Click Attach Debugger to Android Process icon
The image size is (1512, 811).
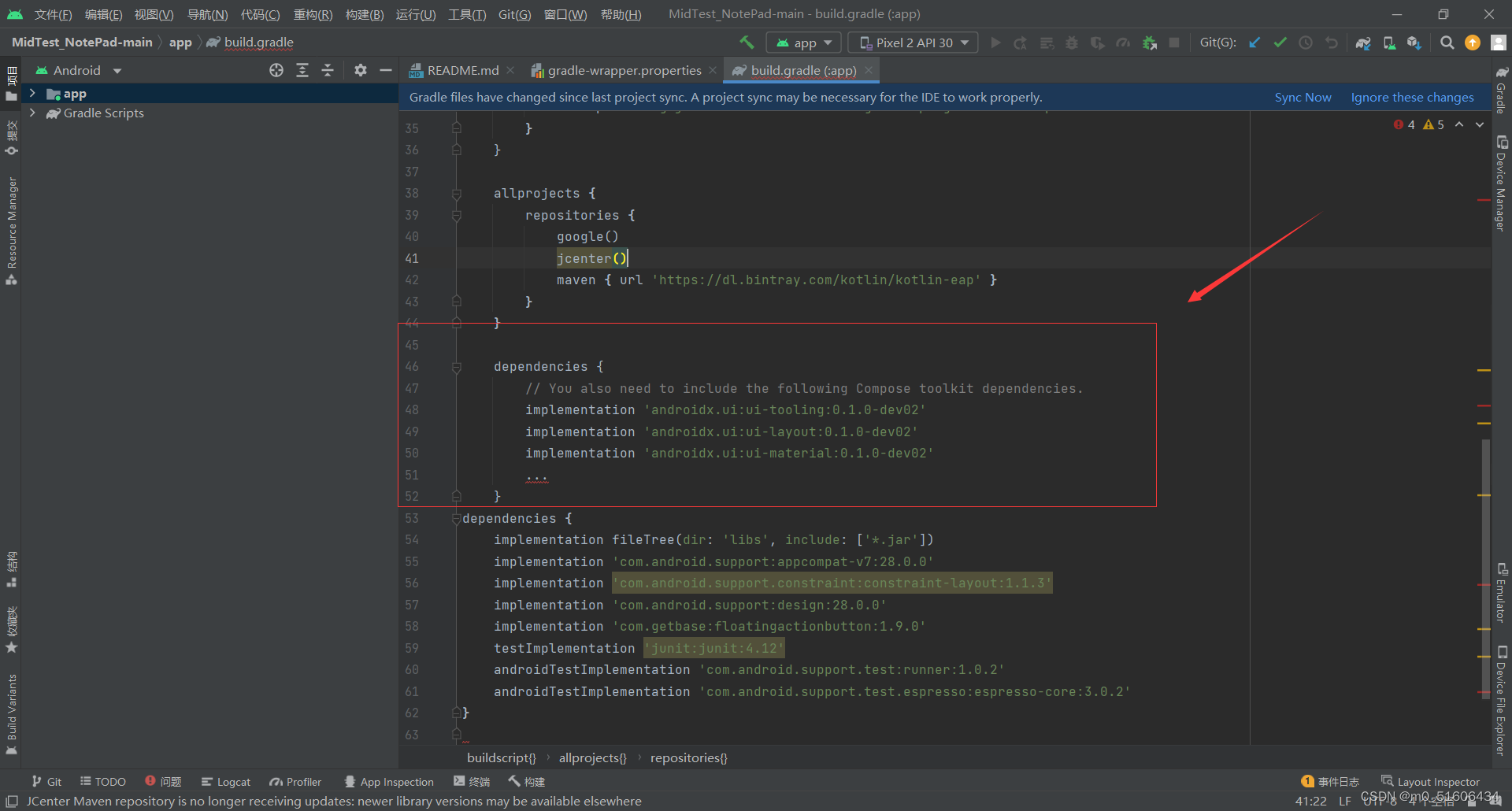pyautogui.click(x=1150, y=43)
